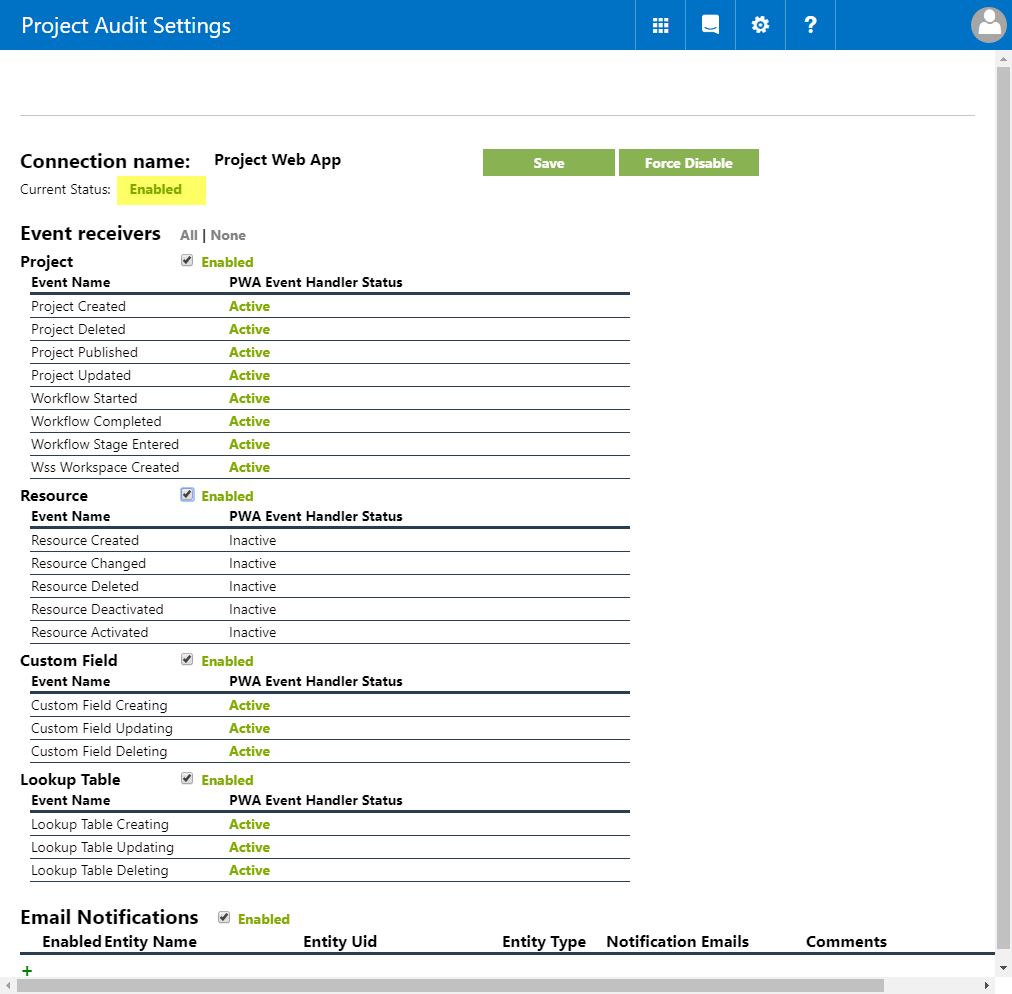Open the settings gear menu
The width and height of the screenshot is (1012, 994).
(760, 25)
